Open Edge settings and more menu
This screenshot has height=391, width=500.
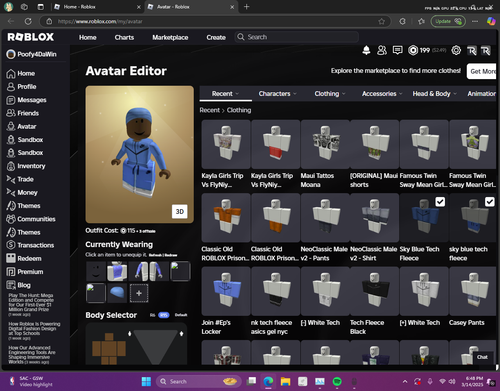point(475,21)
